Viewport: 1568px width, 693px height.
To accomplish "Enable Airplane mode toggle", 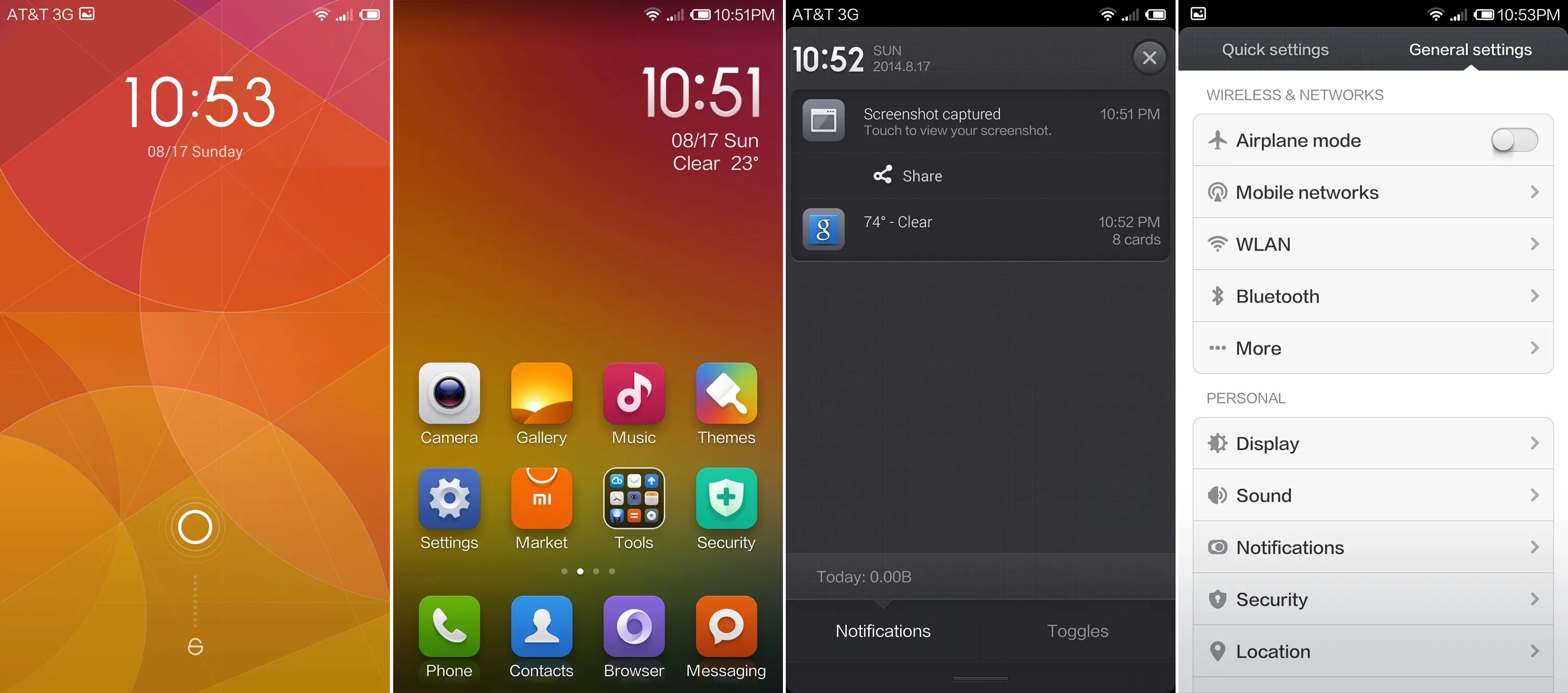I will pos(1515,141).
